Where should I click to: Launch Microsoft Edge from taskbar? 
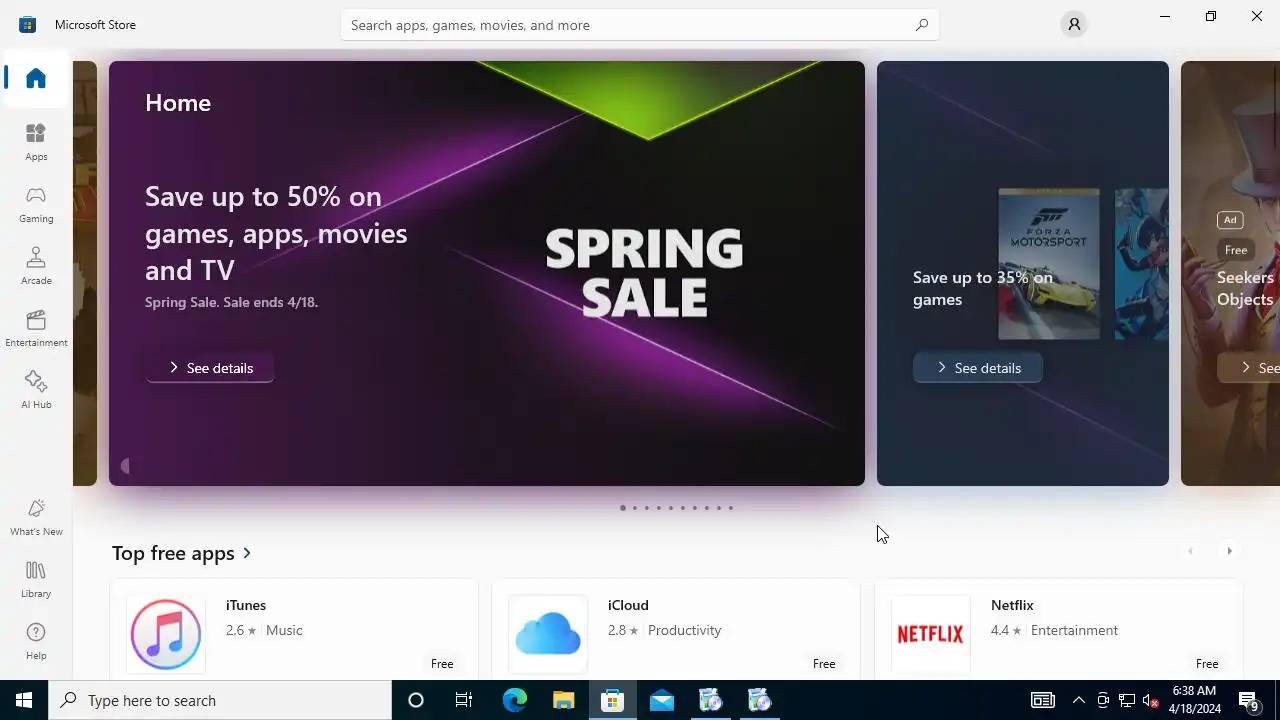514,700
